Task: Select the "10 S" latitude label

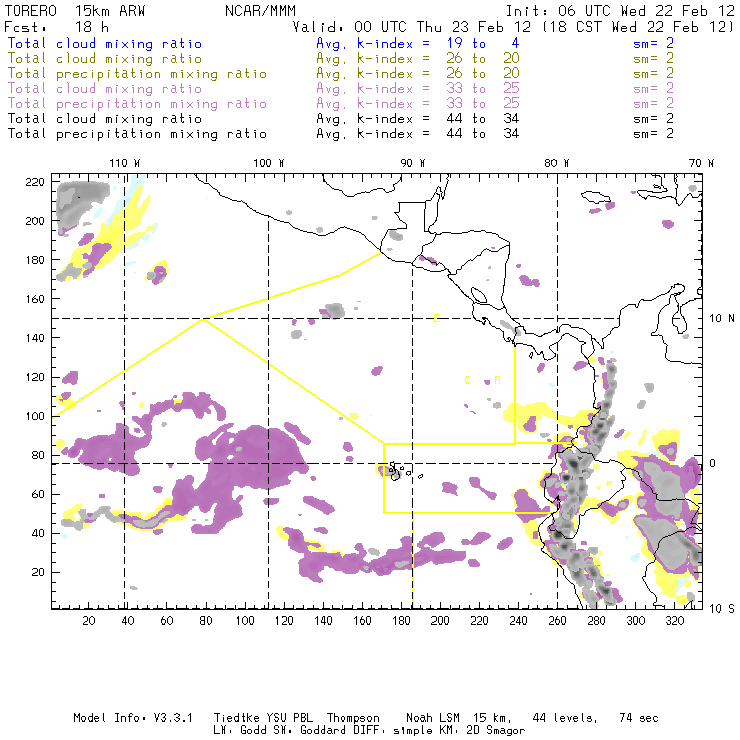Action: pyautogui.click(x=722, y=609)
